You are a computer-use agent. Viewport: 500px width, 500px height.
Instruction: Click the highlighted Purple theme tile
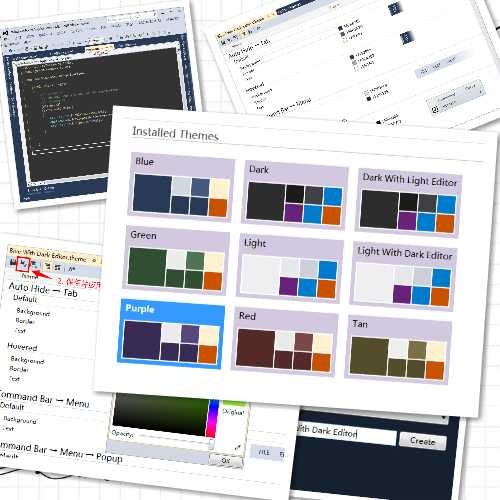click(x=171, y=334)
